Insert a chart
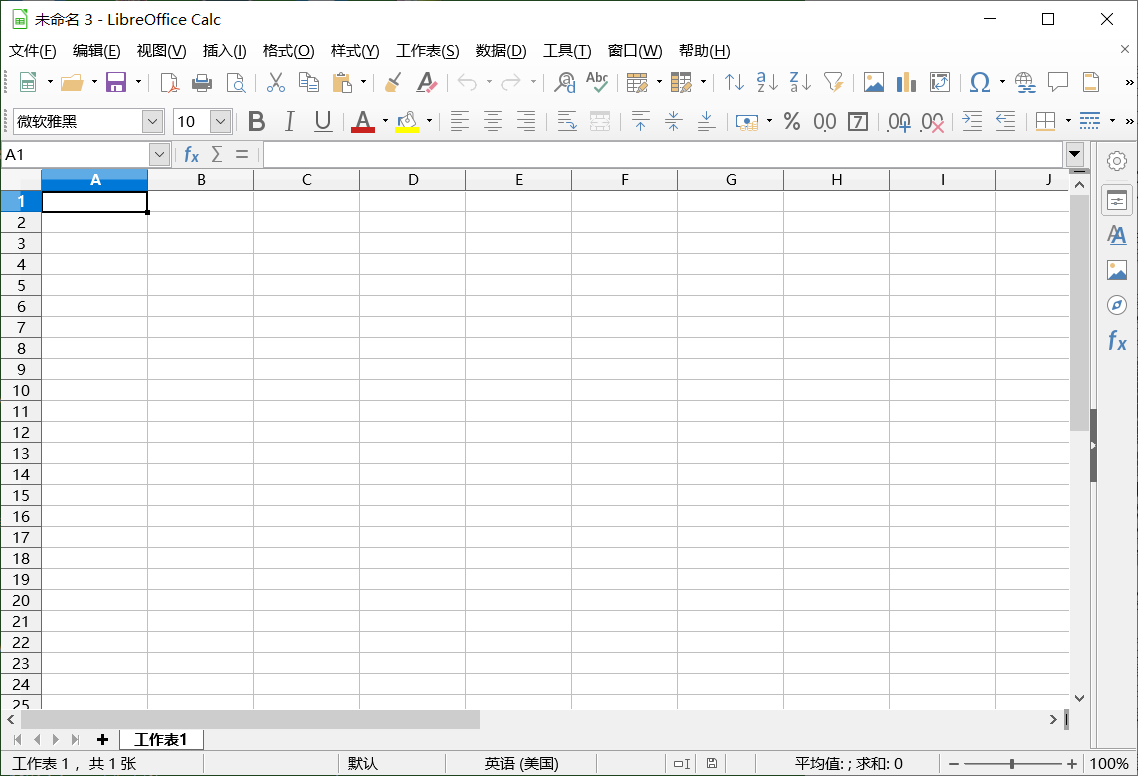Image resolution: width=1138 pixels, height=776 pixels. (x=906, y=82)
